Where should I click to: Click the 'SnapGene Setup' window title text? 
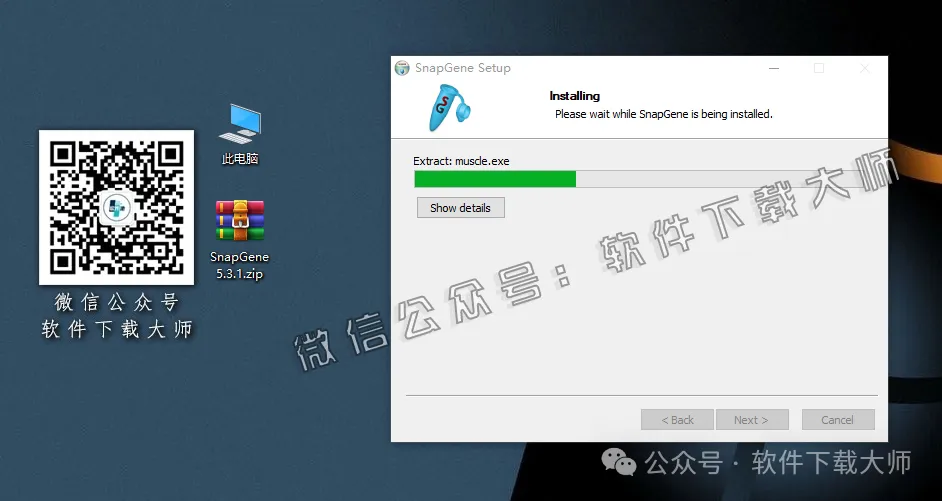[x=463, y=68]
